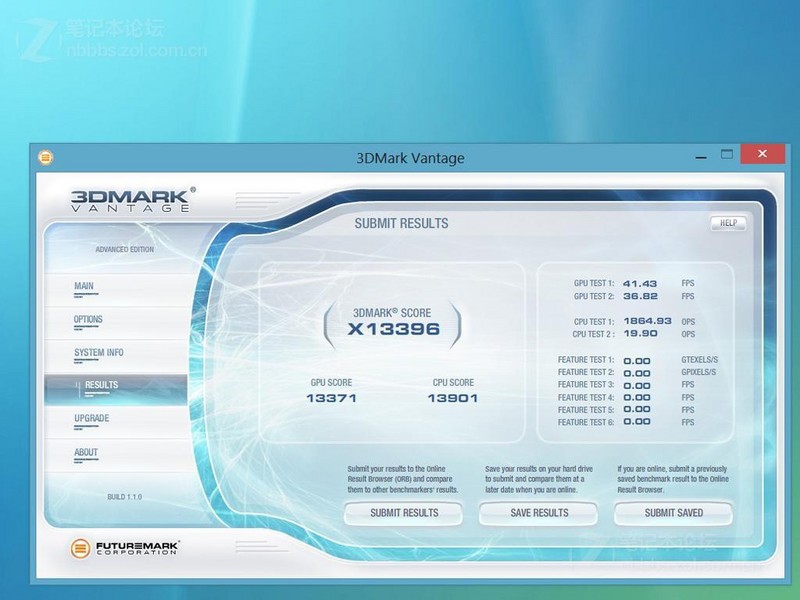Click the Save Results button
800x600 pixels.
tap(539, 513)
